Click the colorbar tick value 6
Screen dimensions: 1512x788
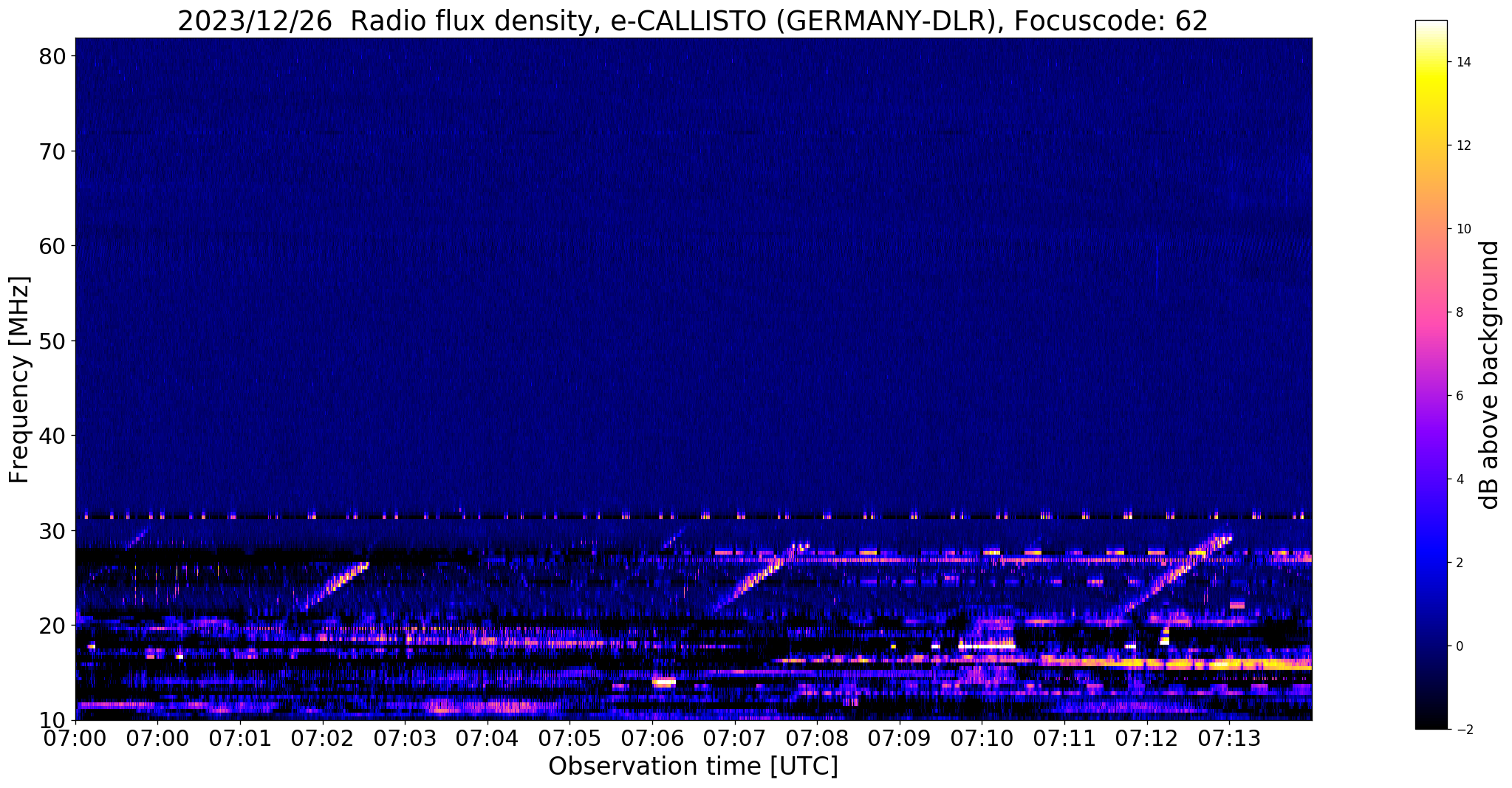pos(1459,396)
